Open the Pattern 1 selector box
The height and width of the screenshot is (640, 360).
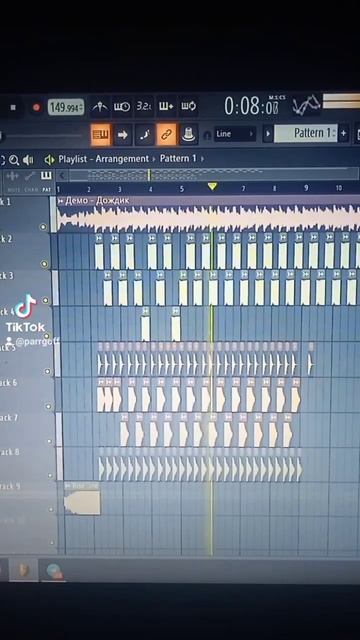point(306,133)
